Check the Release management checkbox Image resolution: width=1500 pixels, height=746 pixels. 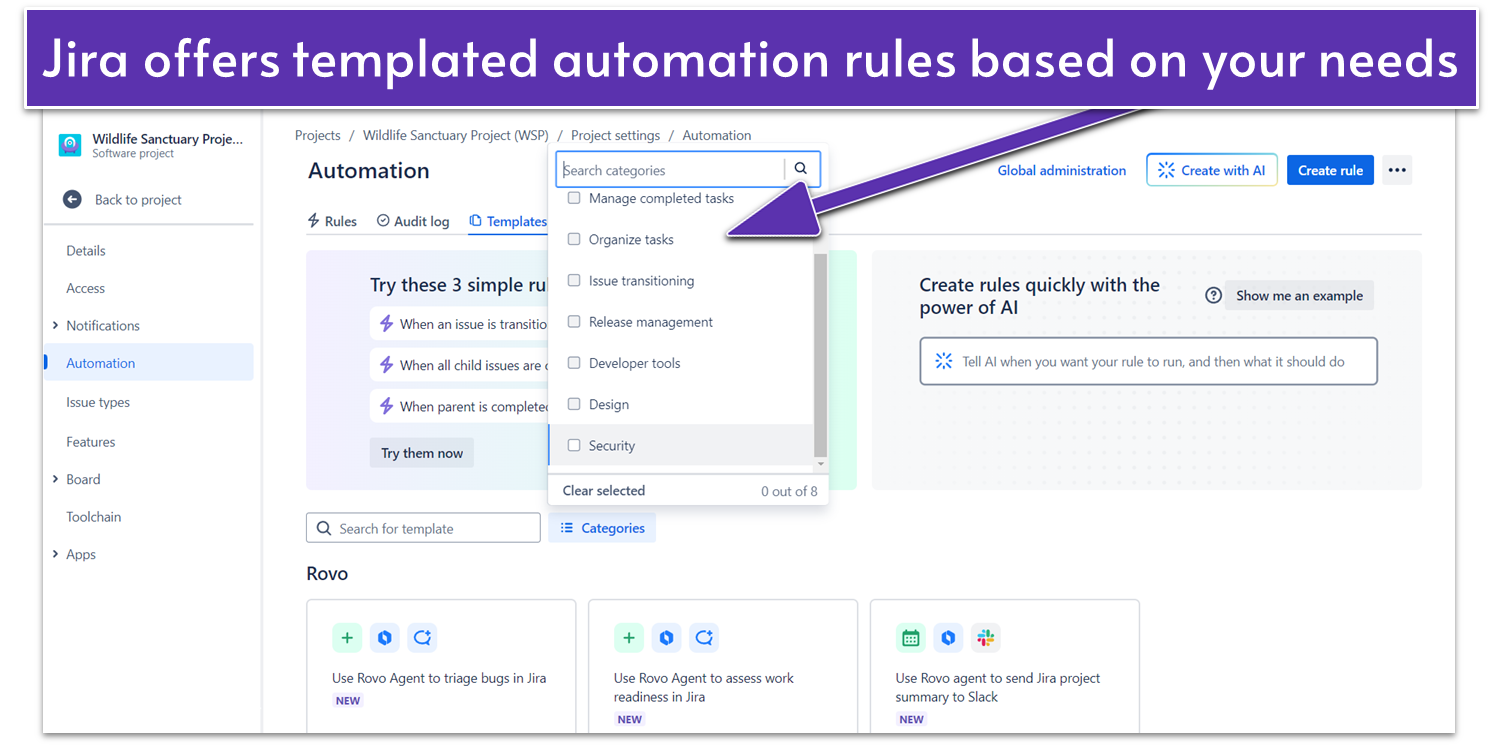[x=574, y=322]
